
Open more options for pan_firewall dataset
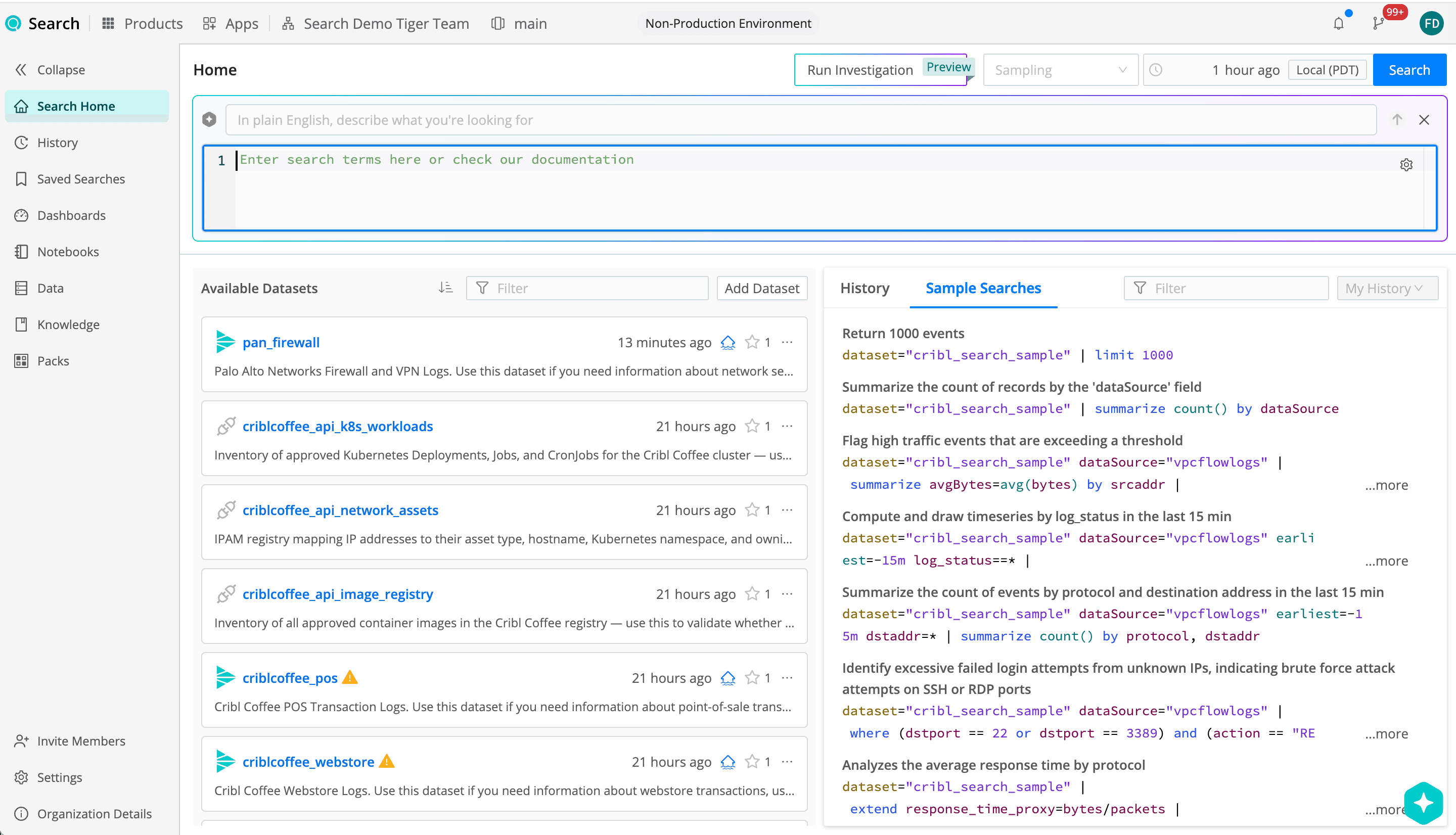(787, 342)
